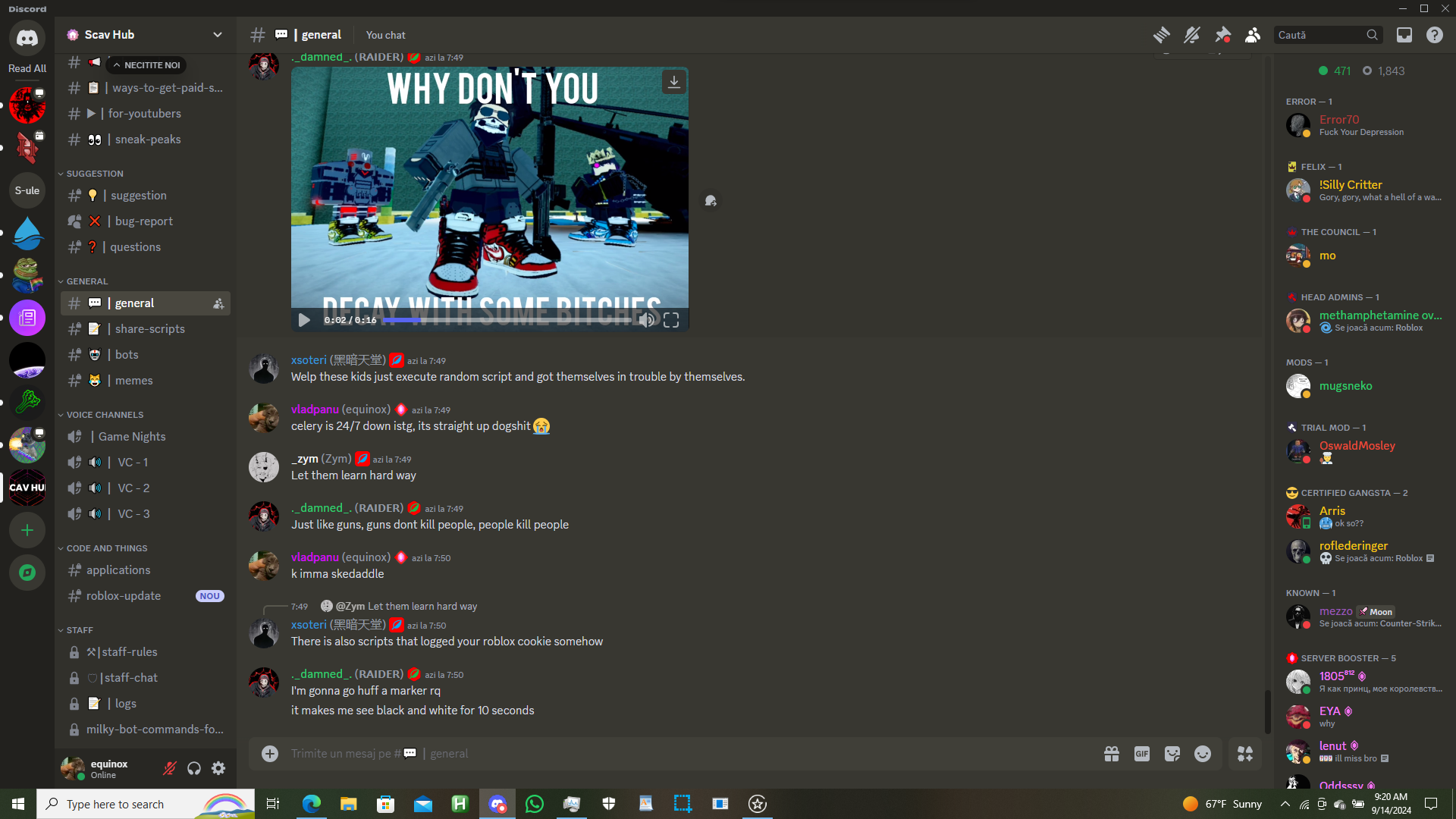Toggle headphones deafen button
1456x819 pixels.
pos(194,769)
